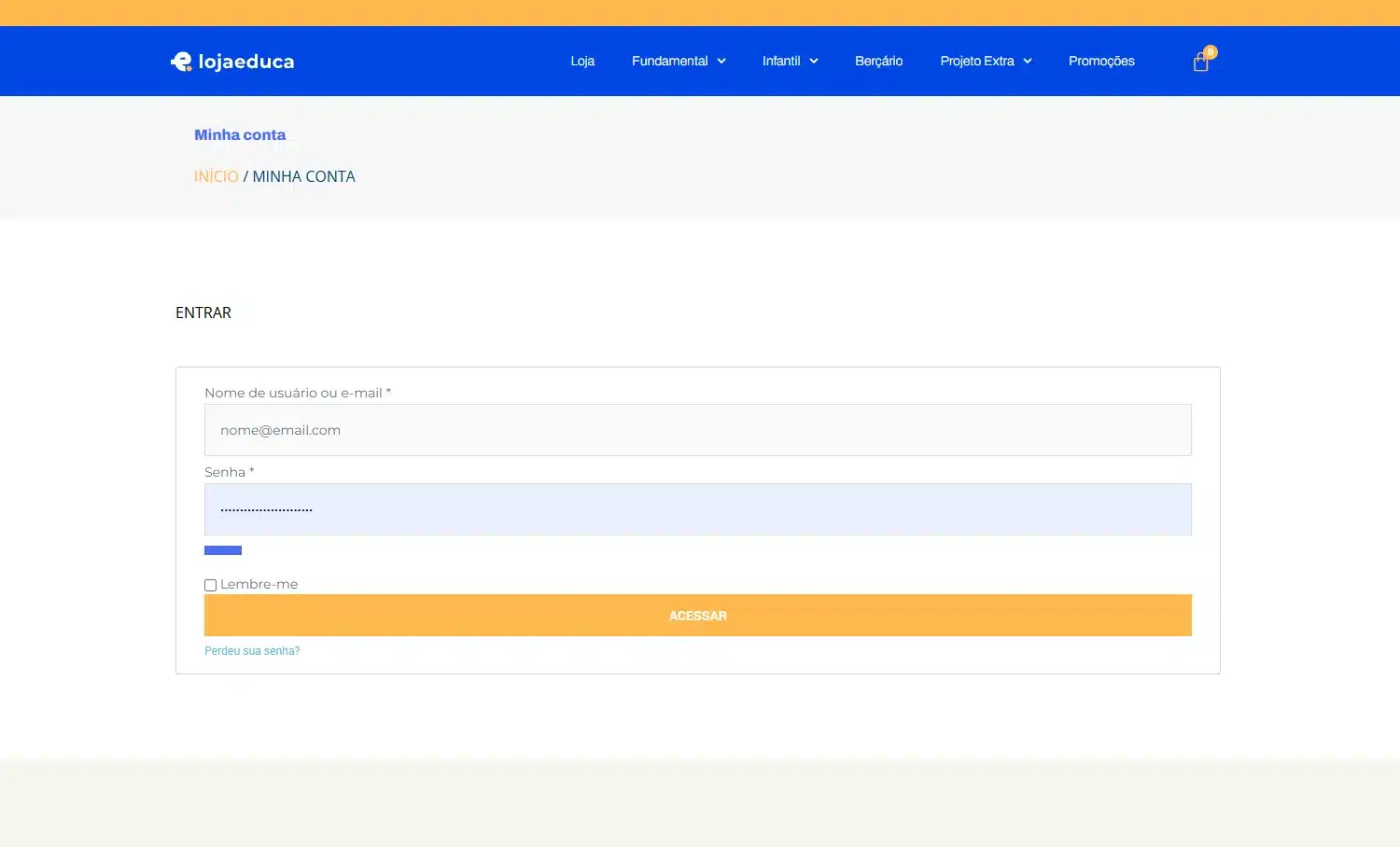Go to the Promoções menu item

point(1101,61)
